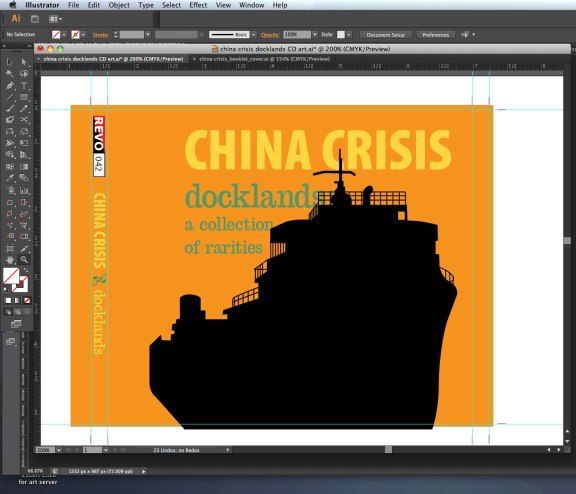Screen dimensions: 576x494
Task: Open Adobe Bridge from application bar
Action: tap(35, 19)
